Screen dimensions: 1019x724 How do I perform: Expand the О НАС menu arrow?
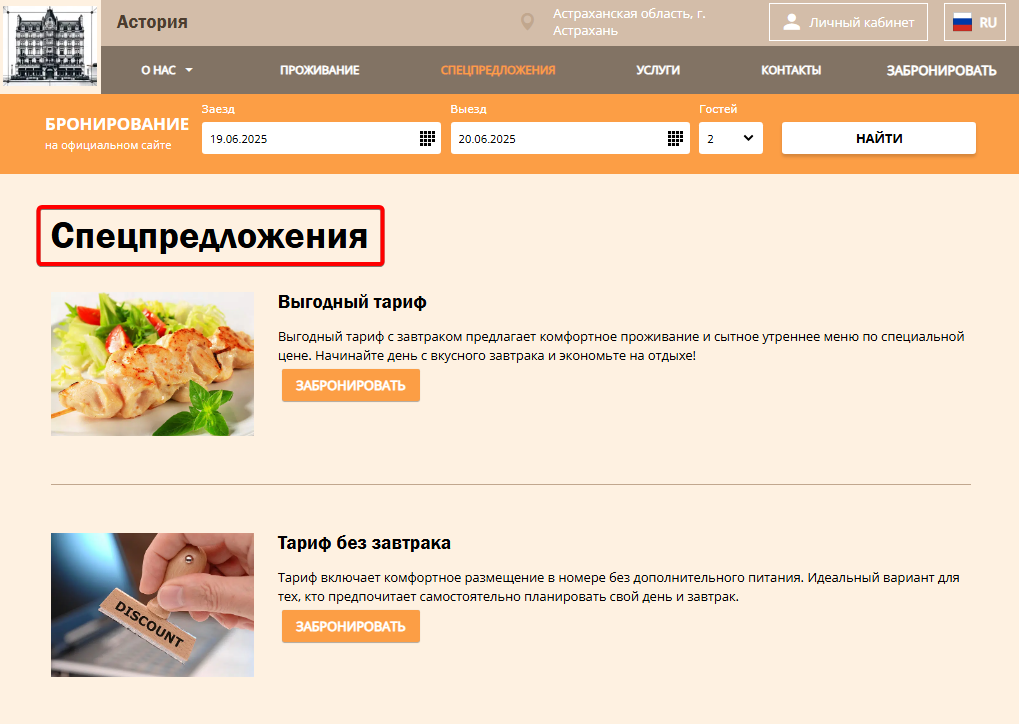(x=189, y=70)
